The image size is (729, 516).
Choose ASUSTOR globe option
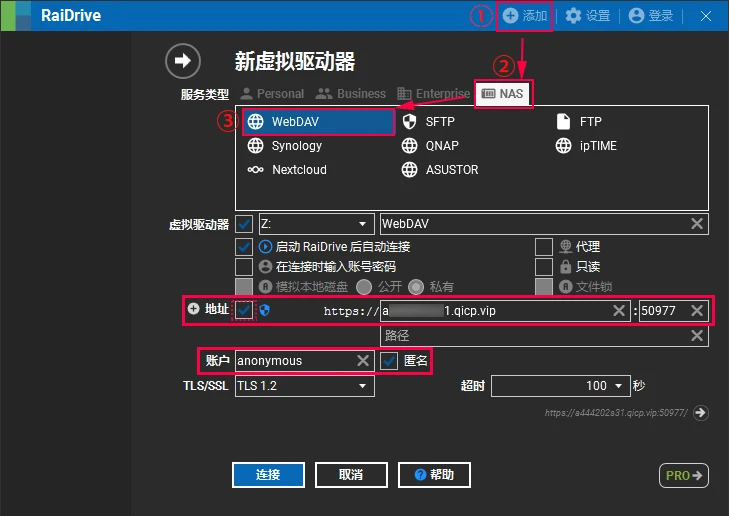tap(409, 170)
